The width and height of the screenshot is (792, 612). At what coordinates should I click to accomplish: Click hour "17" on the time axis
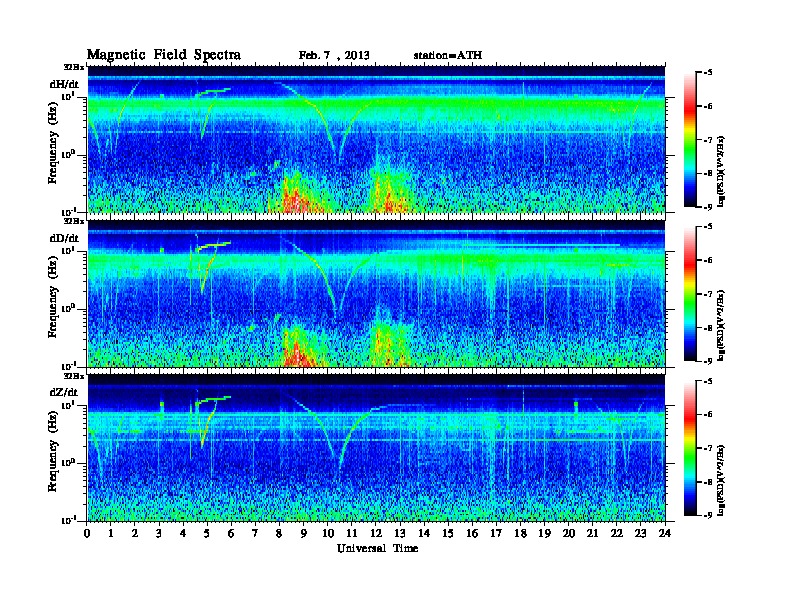tap(496, 533)
